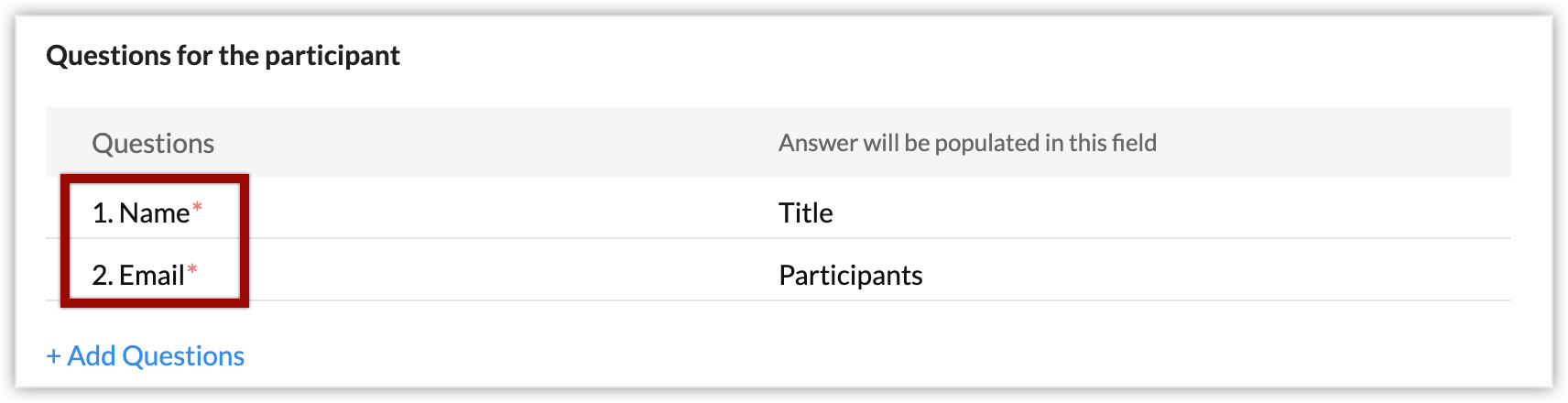Click the 'Answer will be populated' column header

[x=967, y=143]
